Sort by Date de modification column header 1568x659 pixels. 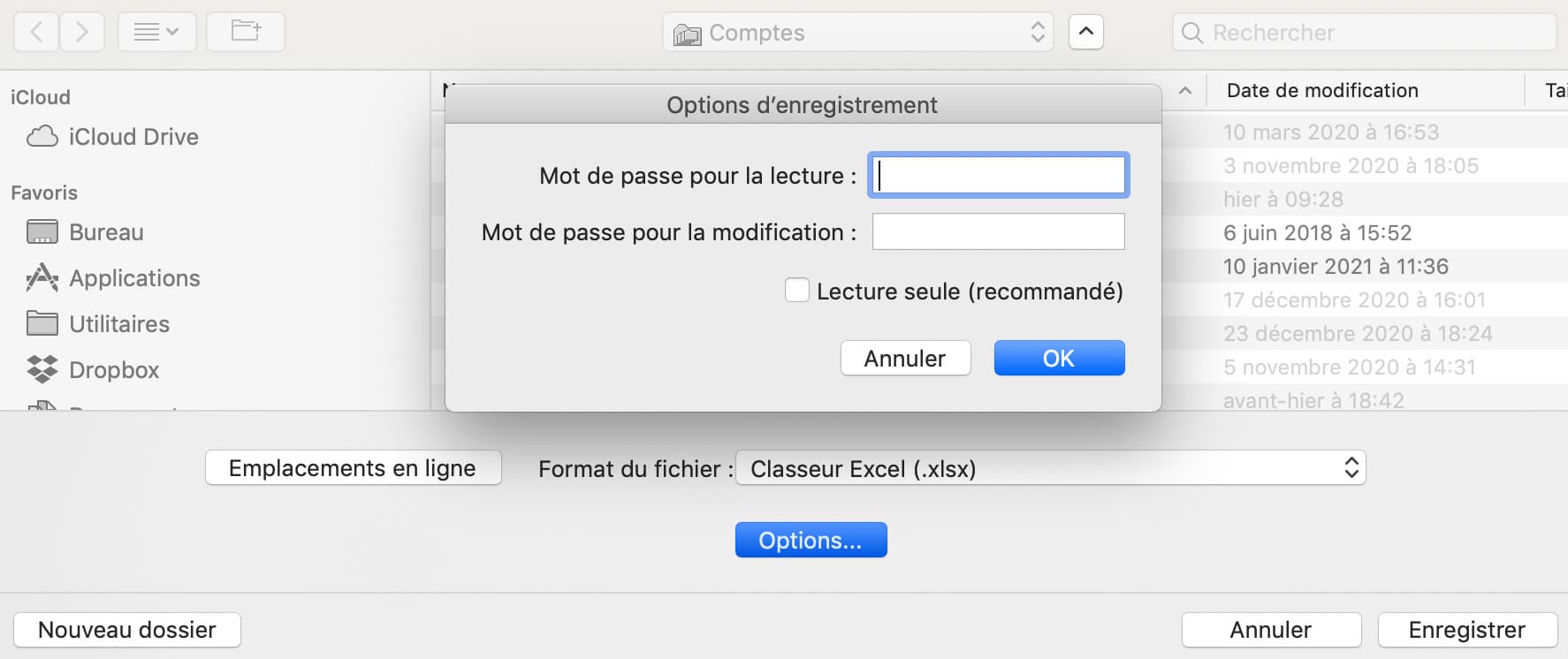pos(1321,91)
